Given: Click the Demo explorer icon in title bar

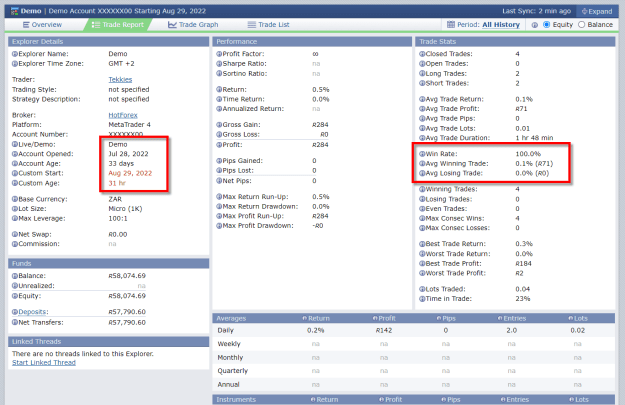Looking at the screenshot, I should (14, 11).
